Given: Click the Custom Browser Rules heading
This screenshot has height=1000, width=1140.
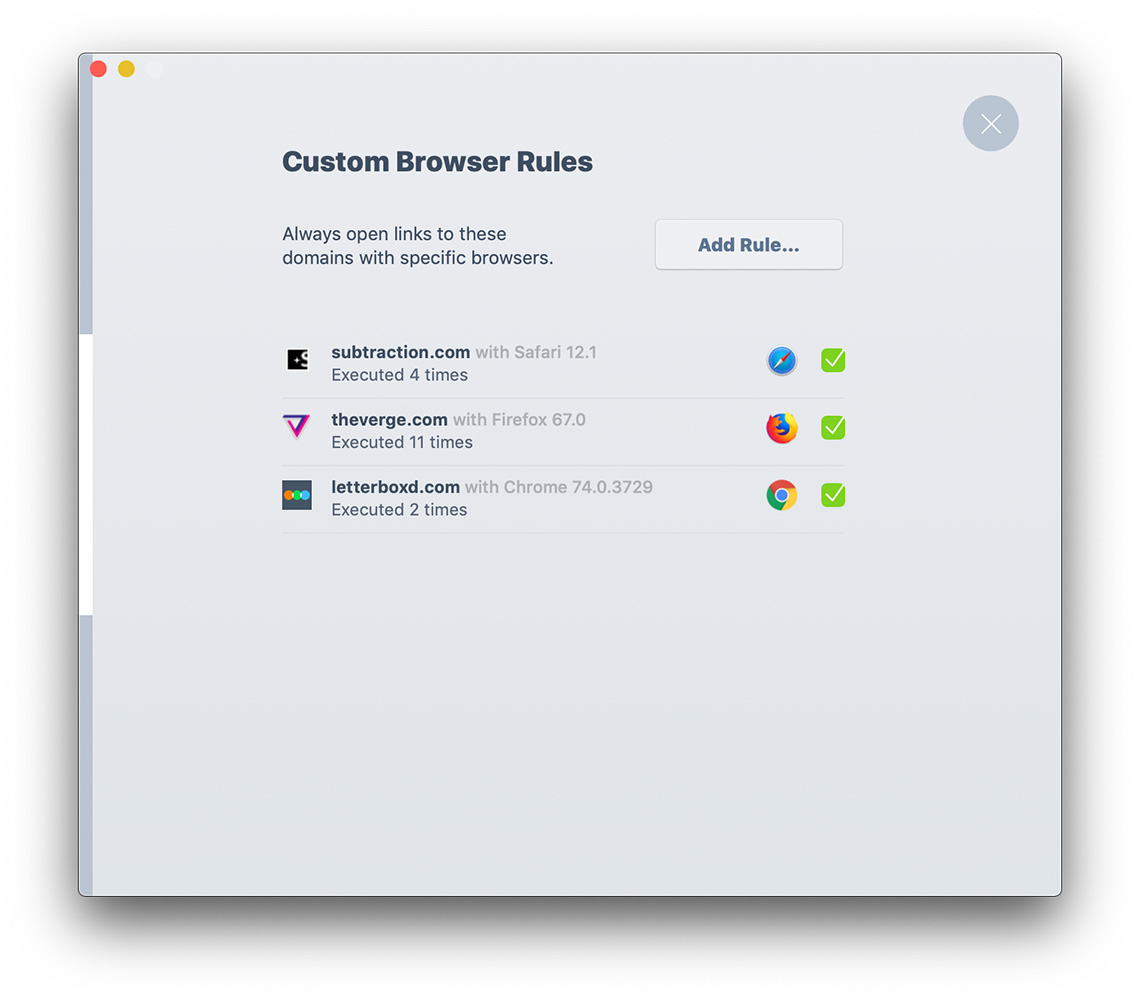Looking at the screenshot, I should (x=438, y=161).
